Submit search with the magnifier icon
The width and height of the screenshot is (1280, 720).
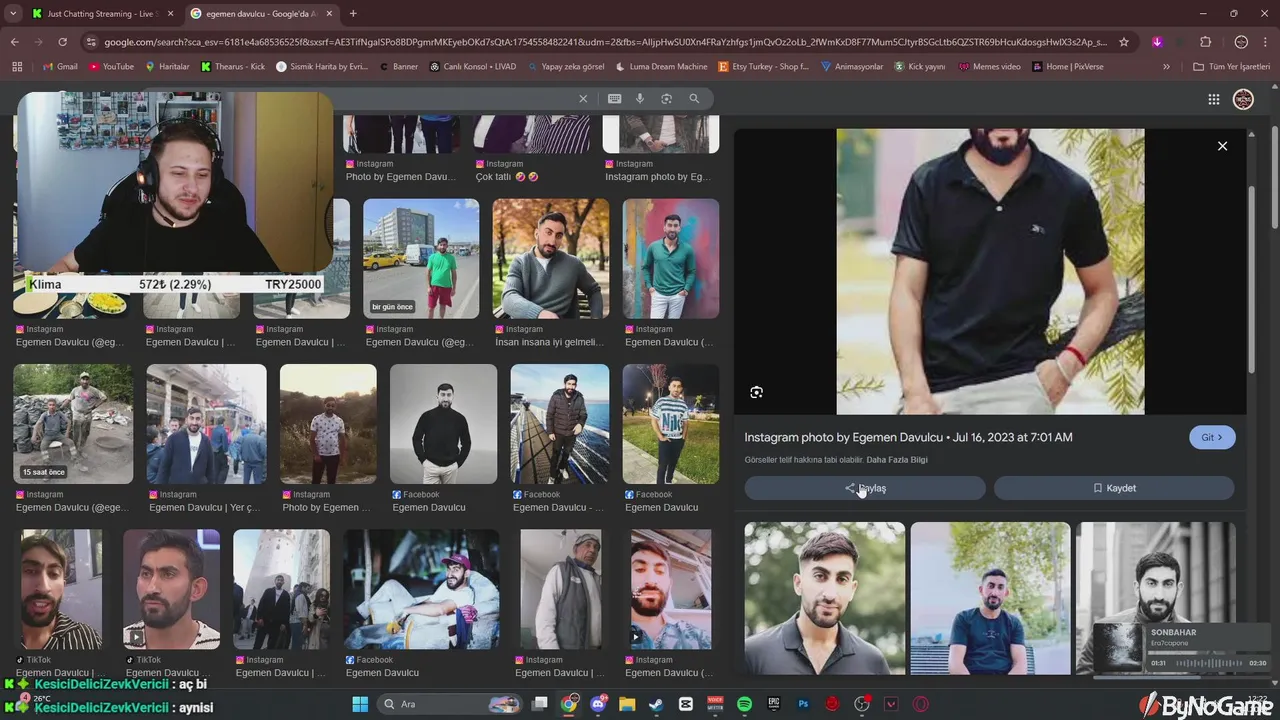pyautogui.click(x=694, y=99)
